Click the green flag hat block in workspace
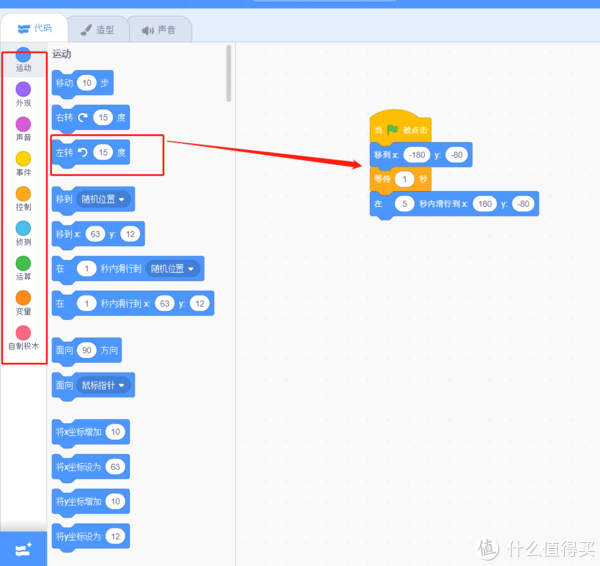The image size is (600, 566). (400, 127)
